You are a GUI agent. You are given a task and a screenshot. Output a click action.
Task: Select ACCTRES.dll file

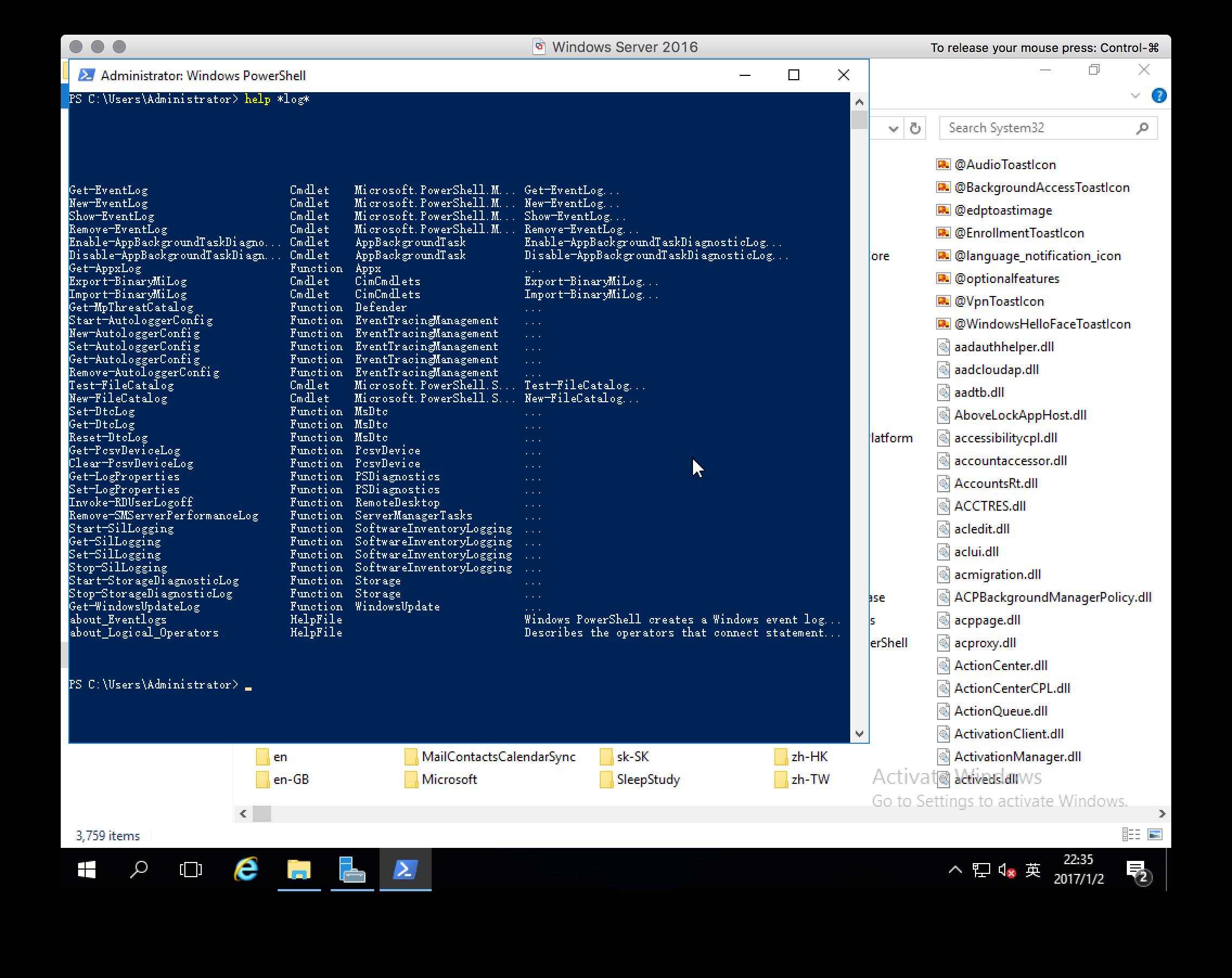click(980, 506)
